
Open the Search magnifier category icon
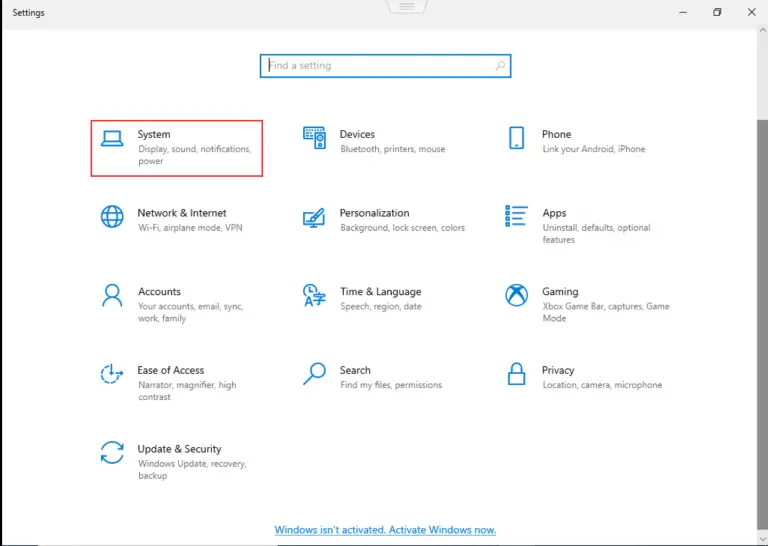tap(314, 374)
